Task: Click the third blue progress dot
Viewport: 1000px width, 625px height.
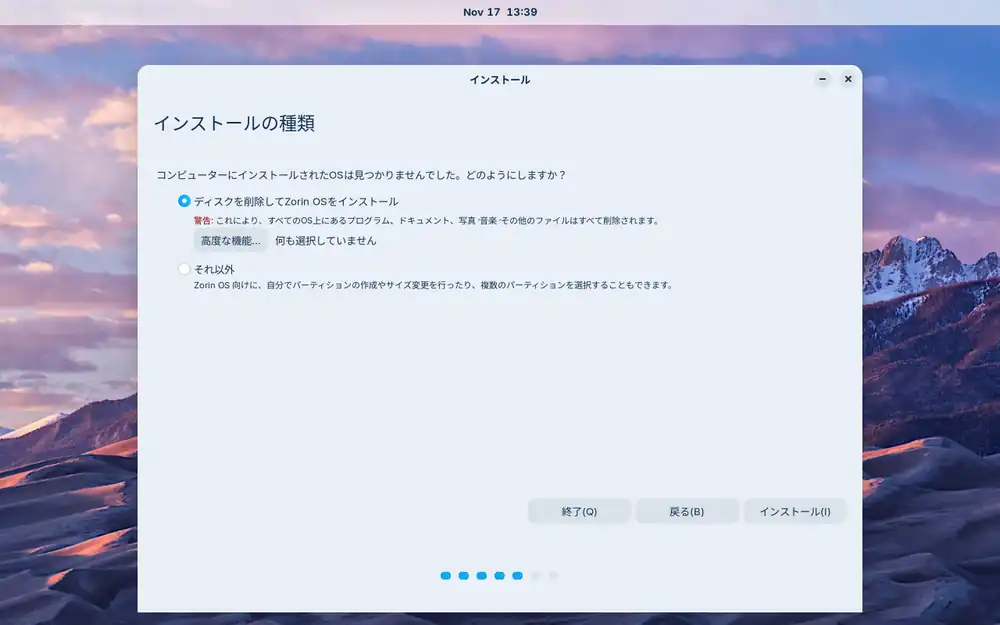Action: click(482, 576)
